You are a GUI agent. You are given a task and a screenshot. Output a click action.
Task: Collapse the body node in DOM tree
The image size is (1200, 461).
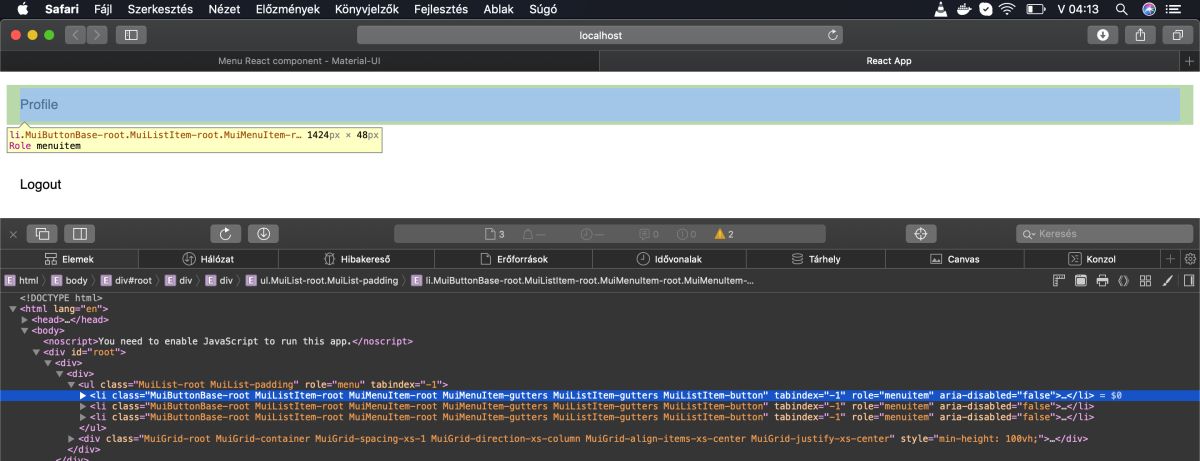[25, 330]
